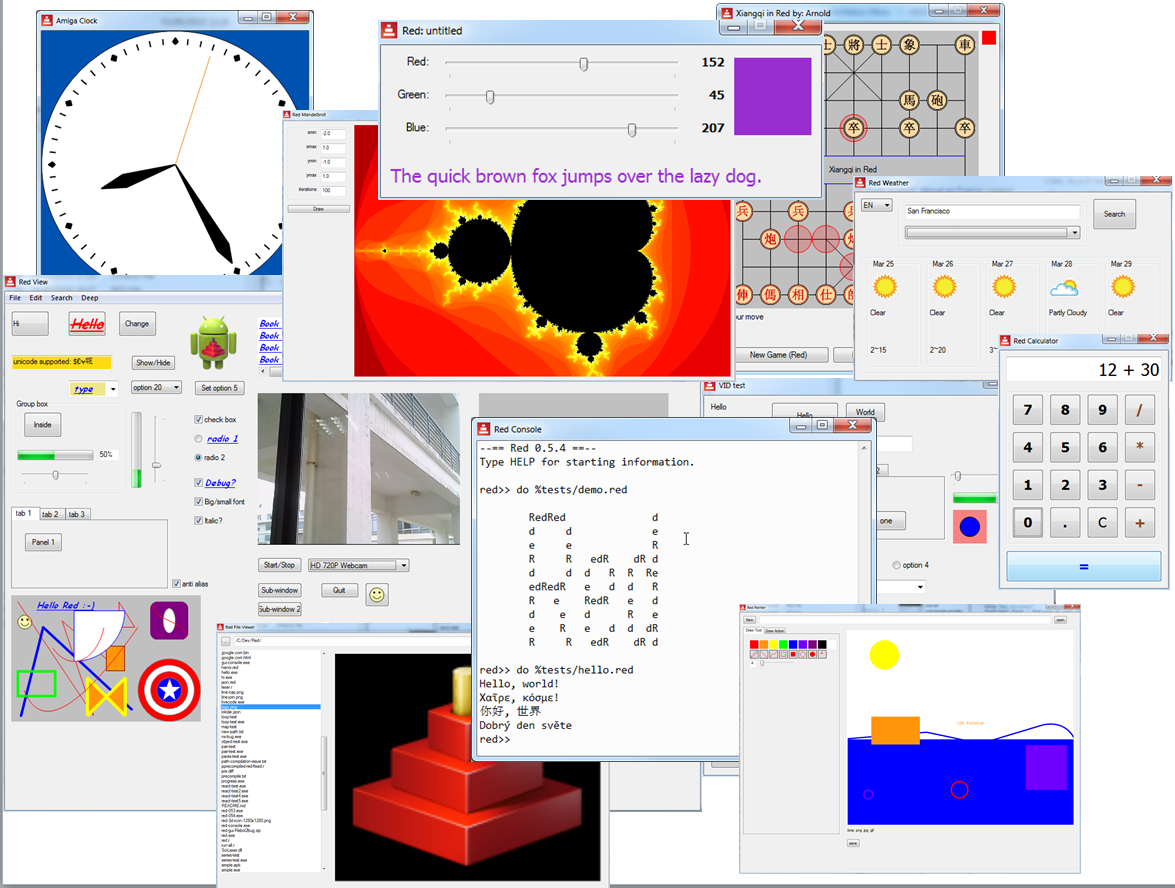Click the Partly Cloudy icon for Mar 28

[x=1063, y=289]
